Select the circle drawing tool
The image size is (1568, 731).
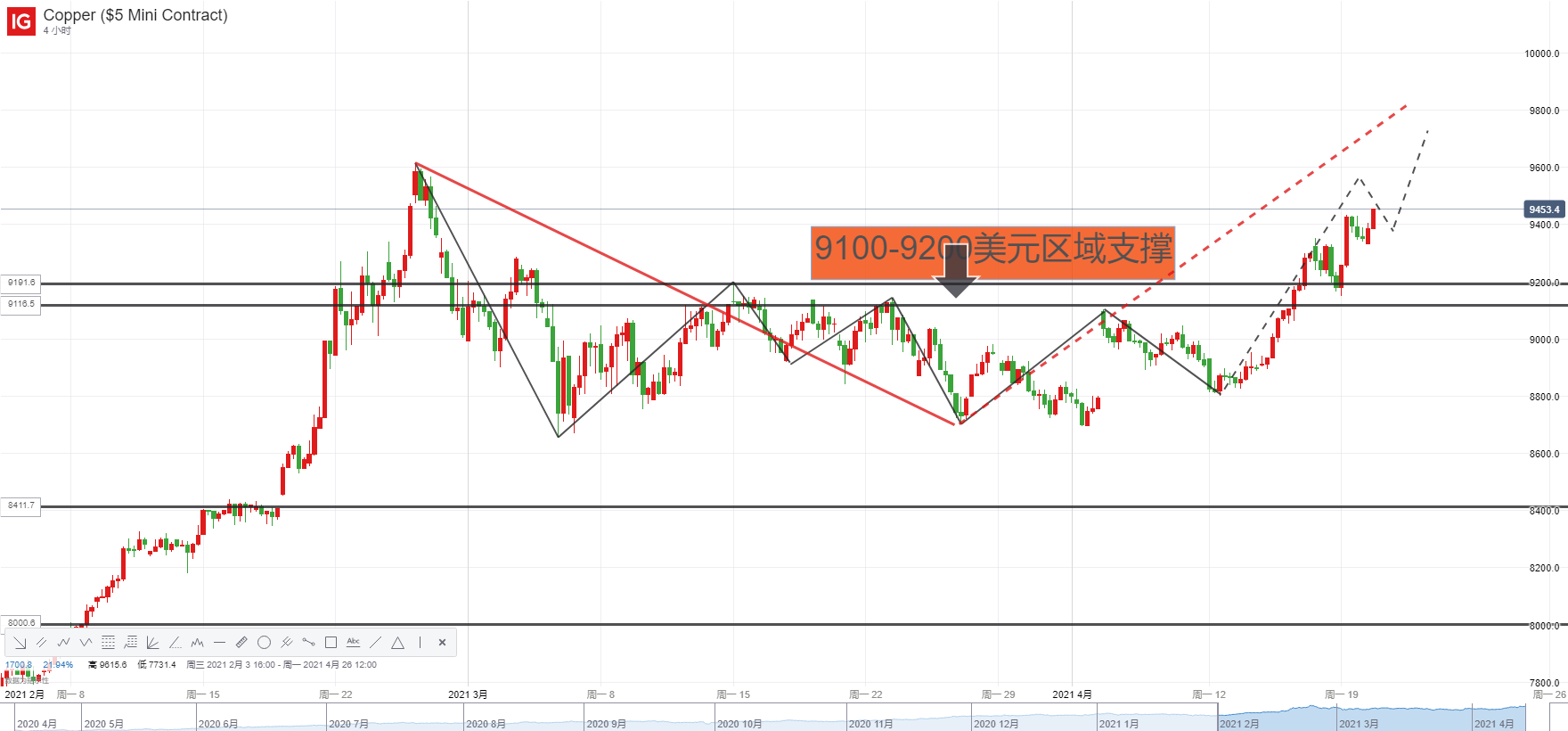point(264,643)
